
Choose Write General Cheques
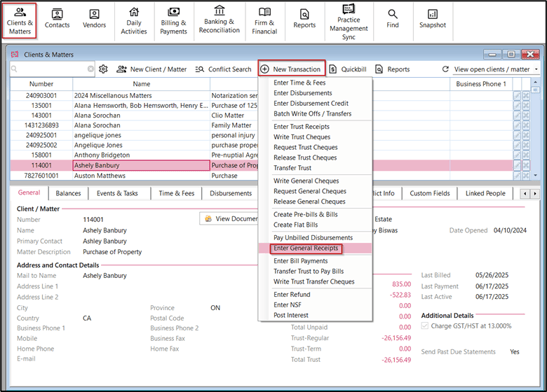click(306, 181)
